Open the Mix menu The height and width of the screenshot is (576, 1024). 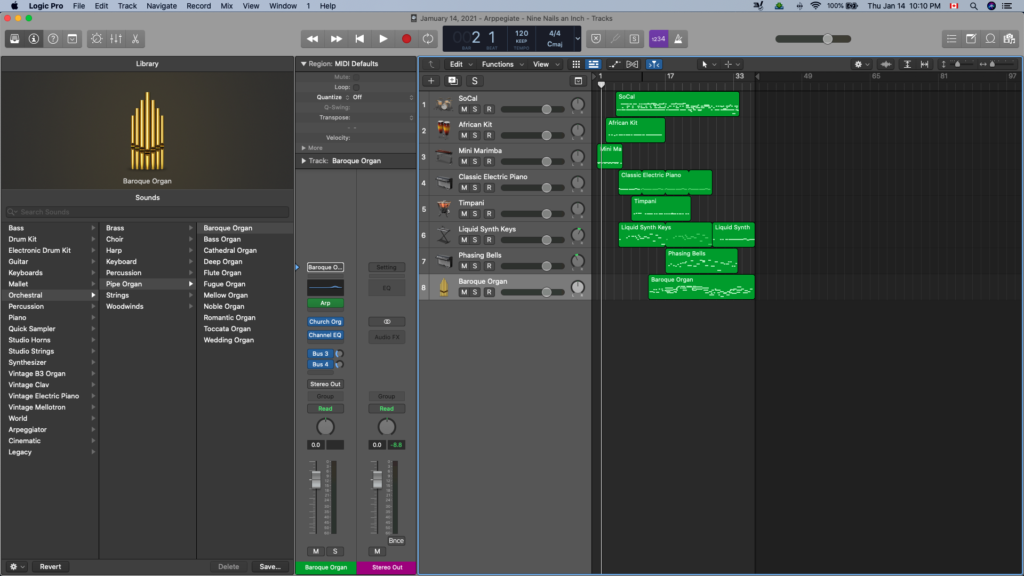(x=227, y=6)
